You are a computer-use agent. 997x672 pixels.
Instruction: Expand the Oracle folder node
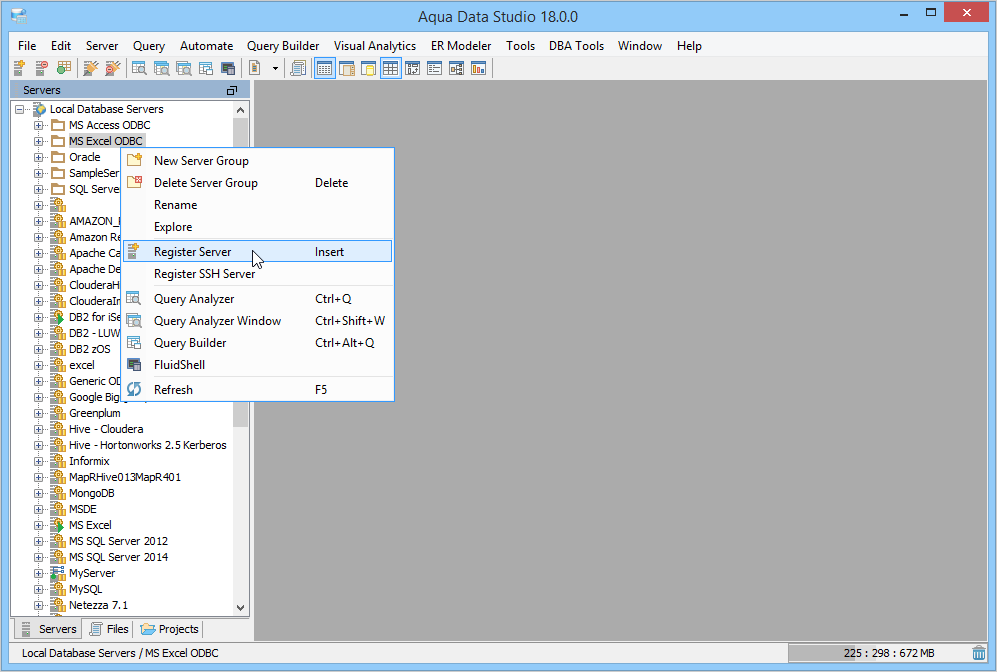point(39,157)
